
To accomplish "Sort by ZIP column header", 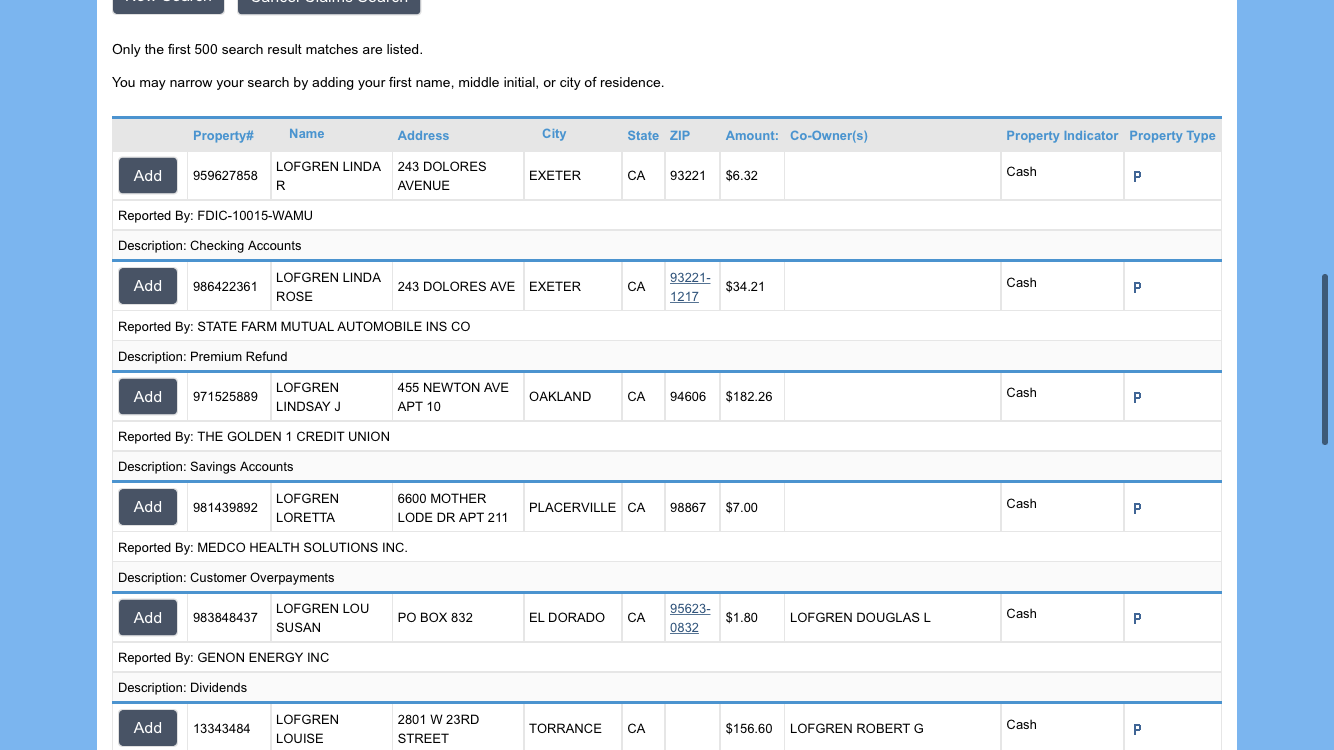I will [x=680, y=135].
